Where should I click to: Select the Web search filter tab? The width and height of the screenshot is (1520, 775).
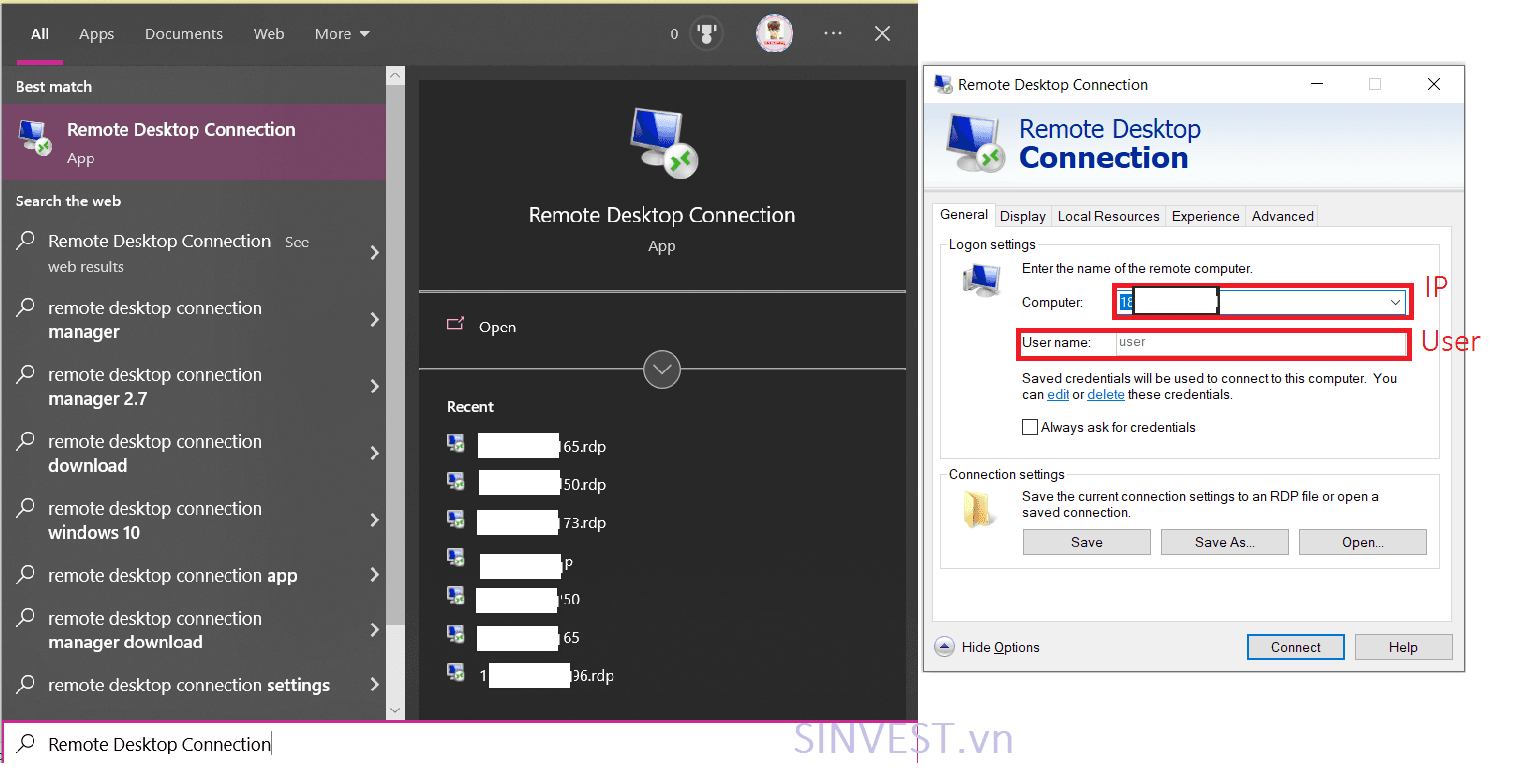269,34
